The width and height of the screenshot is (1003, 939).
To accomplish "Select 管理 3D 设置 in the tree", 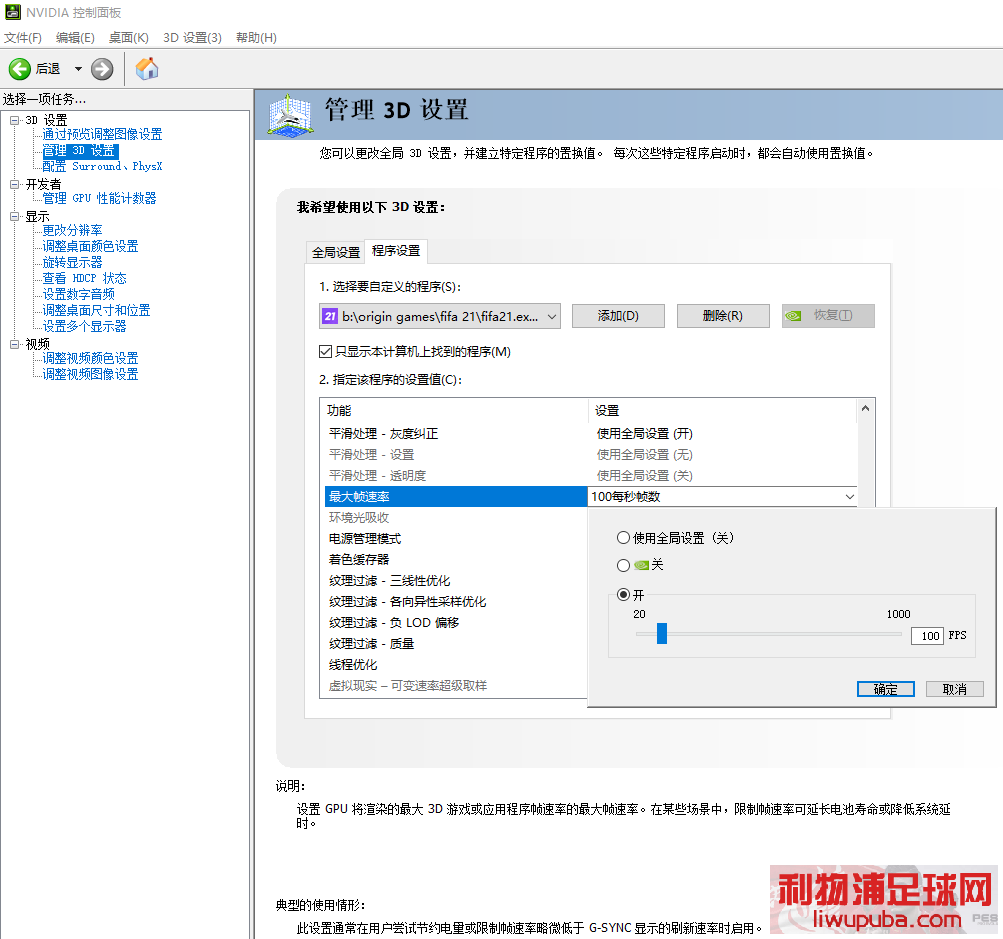I will pyautogui.click(x=80, y=150).
